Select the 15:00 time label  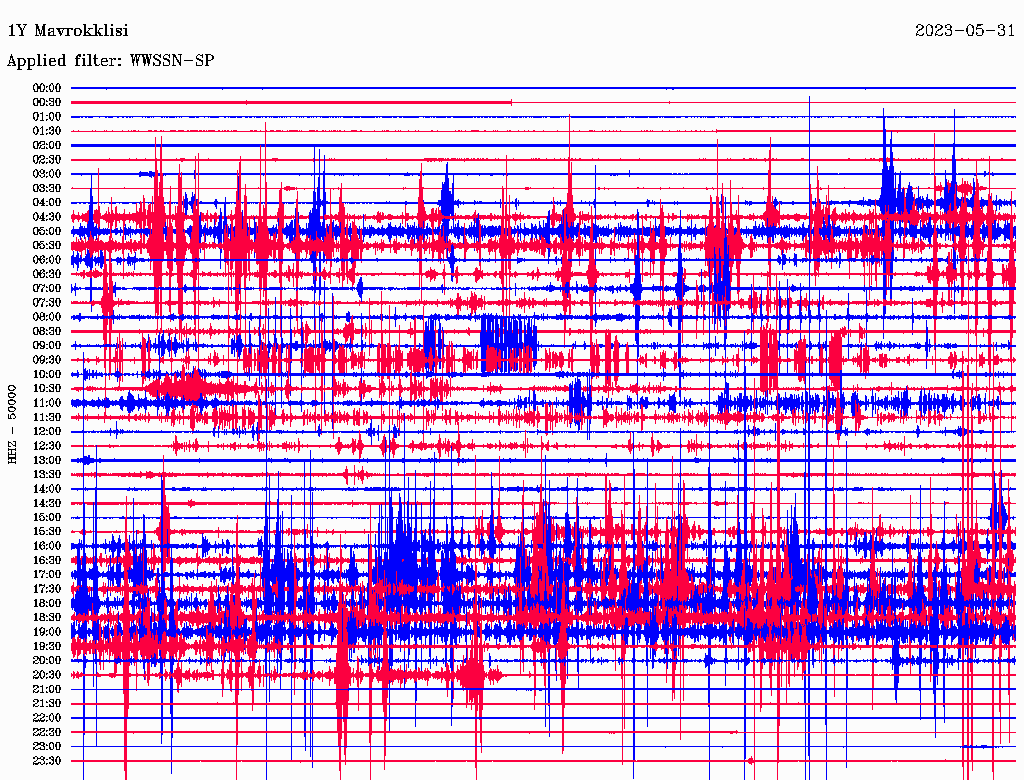pos(46,518)
